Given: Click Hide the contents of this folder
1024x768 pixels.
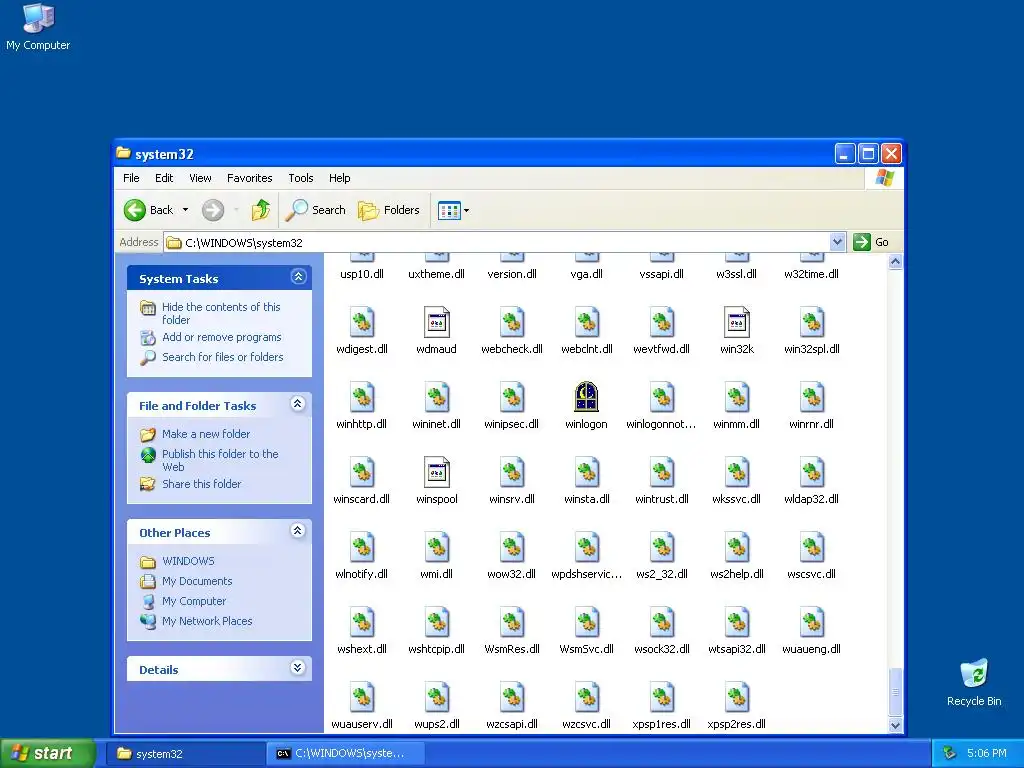Looking at the screenshot, I should point(221,313).
